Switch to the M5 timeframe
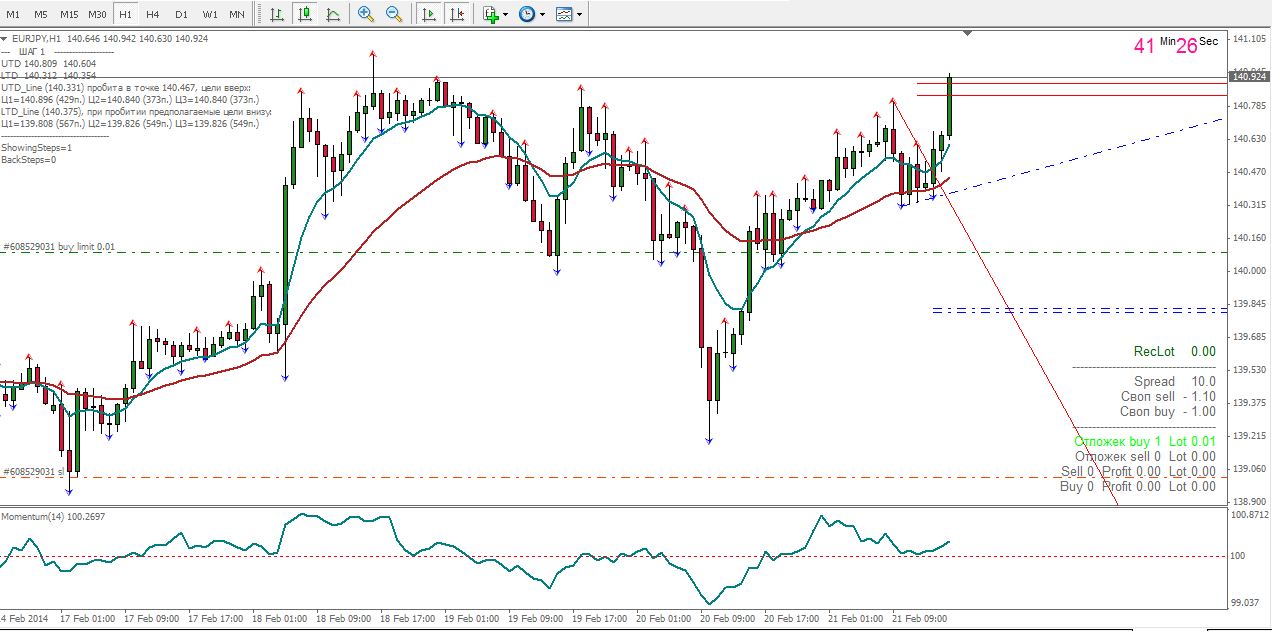Screen dimensions: 1272x631 coord(40,14)
